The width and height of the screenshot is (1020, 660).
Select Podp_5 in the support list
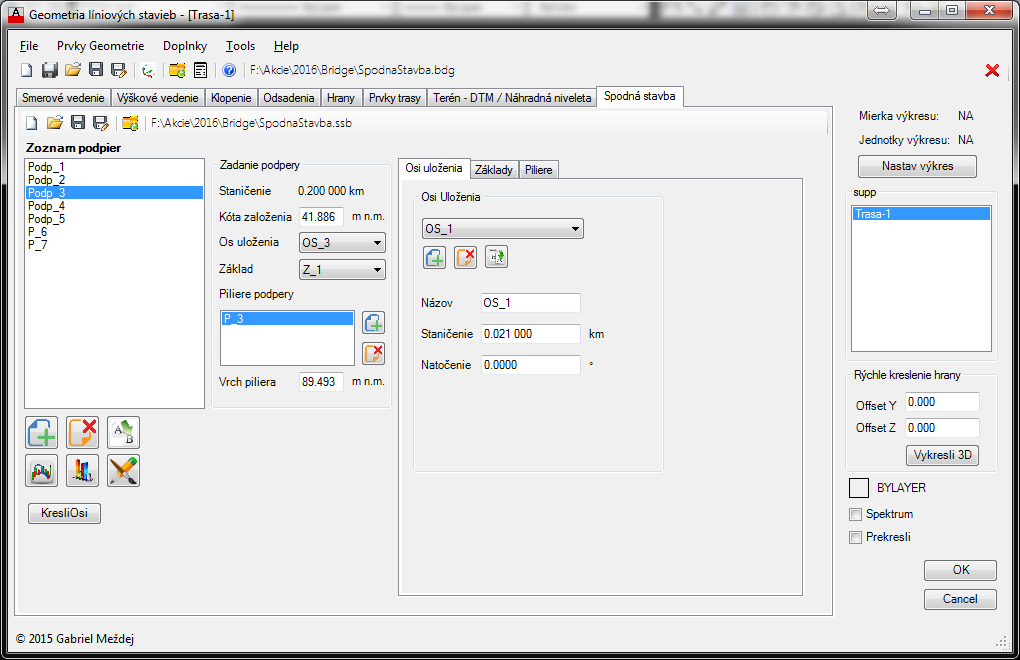click(46, 218)
